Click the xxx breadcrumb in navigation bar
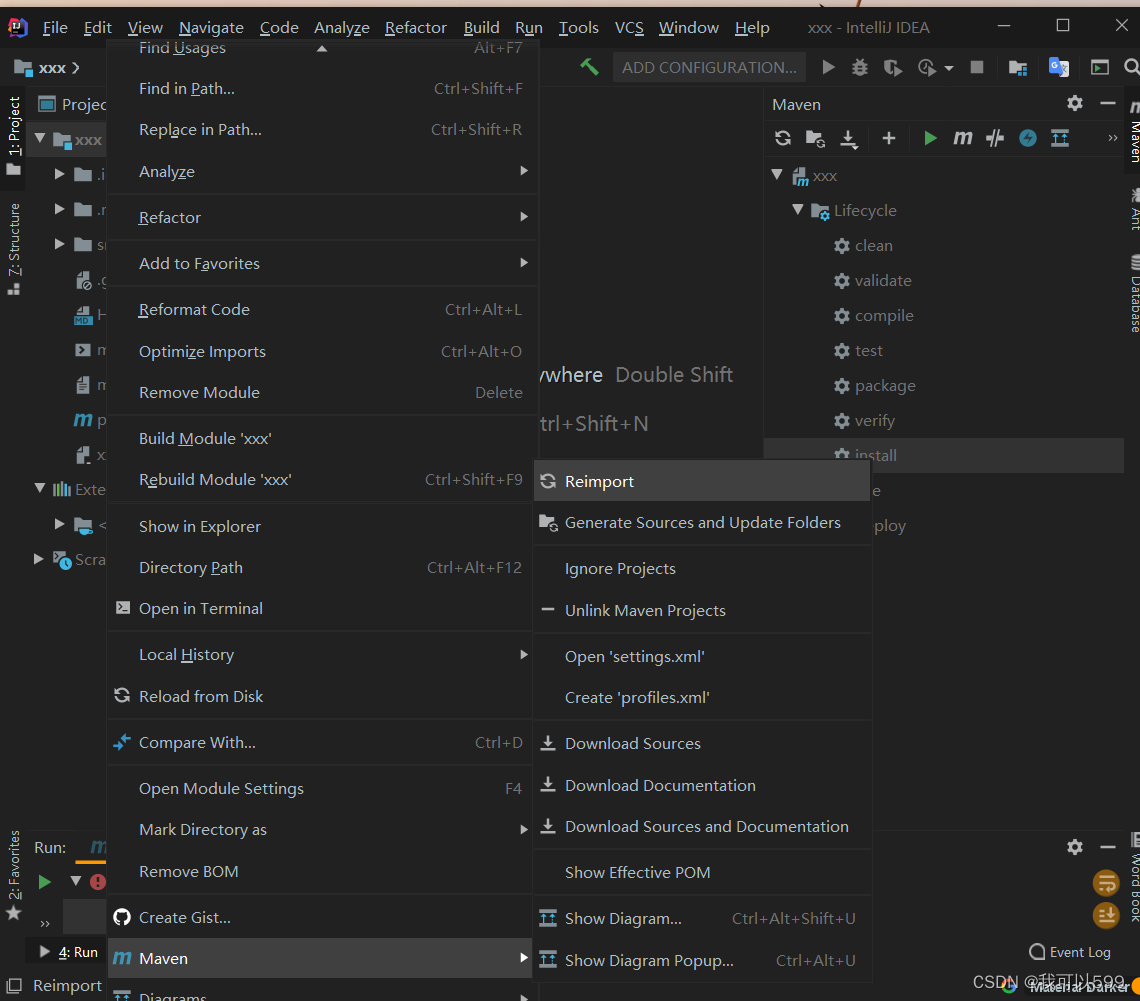The height and width of the screenshot is (1001, 1140). point(52,68)
